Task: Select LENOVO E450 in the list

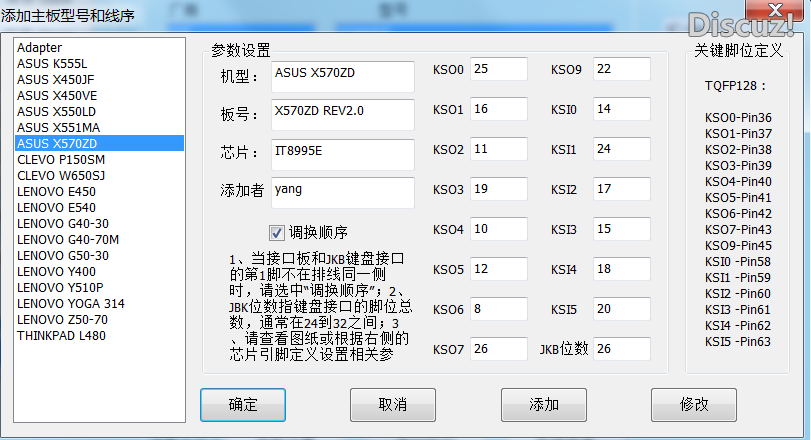Action: [x=99, y=192]
